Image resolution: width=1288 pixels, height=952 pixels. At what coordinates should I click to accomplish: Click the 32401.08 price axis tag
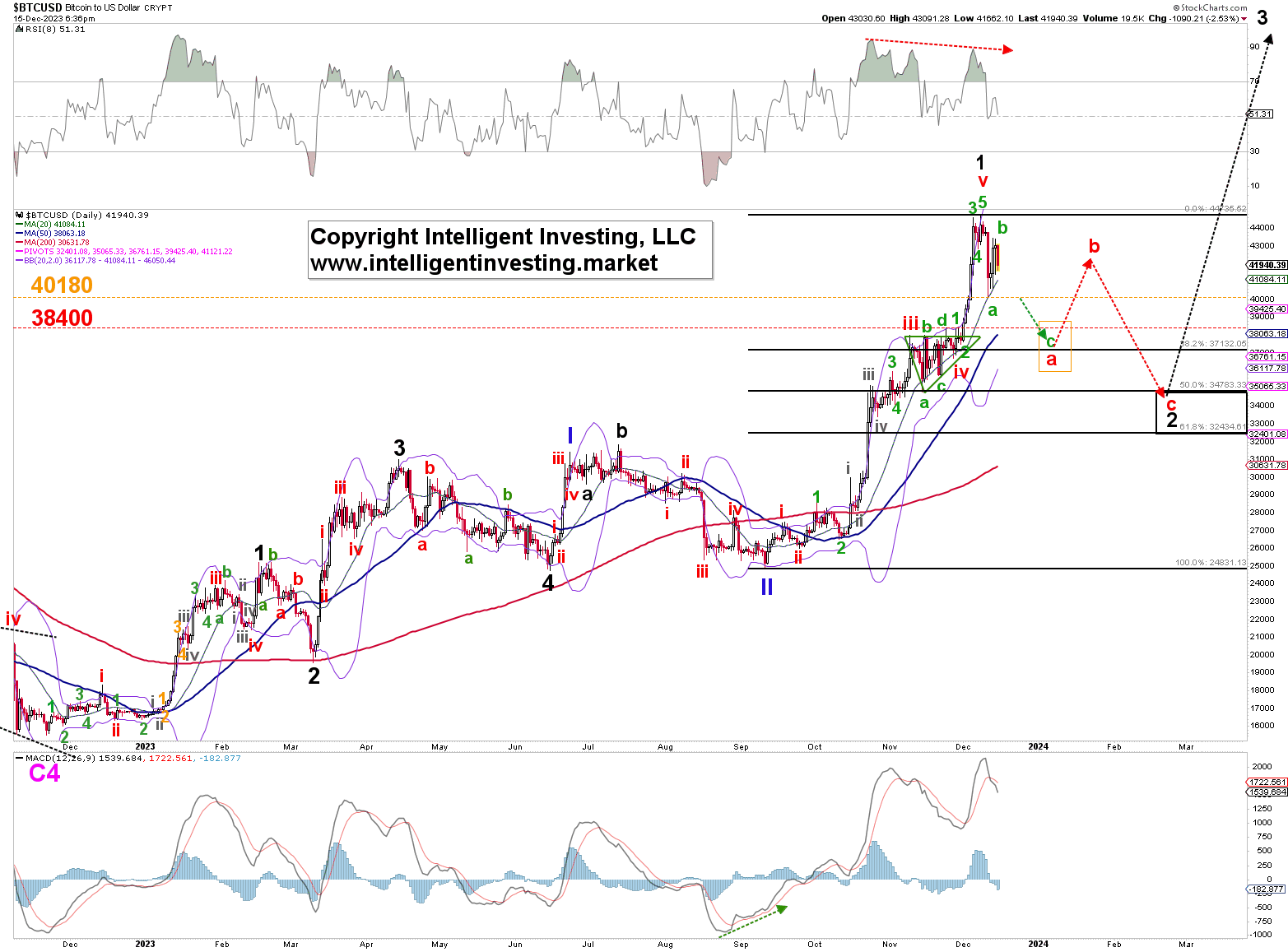[1267, 434]
